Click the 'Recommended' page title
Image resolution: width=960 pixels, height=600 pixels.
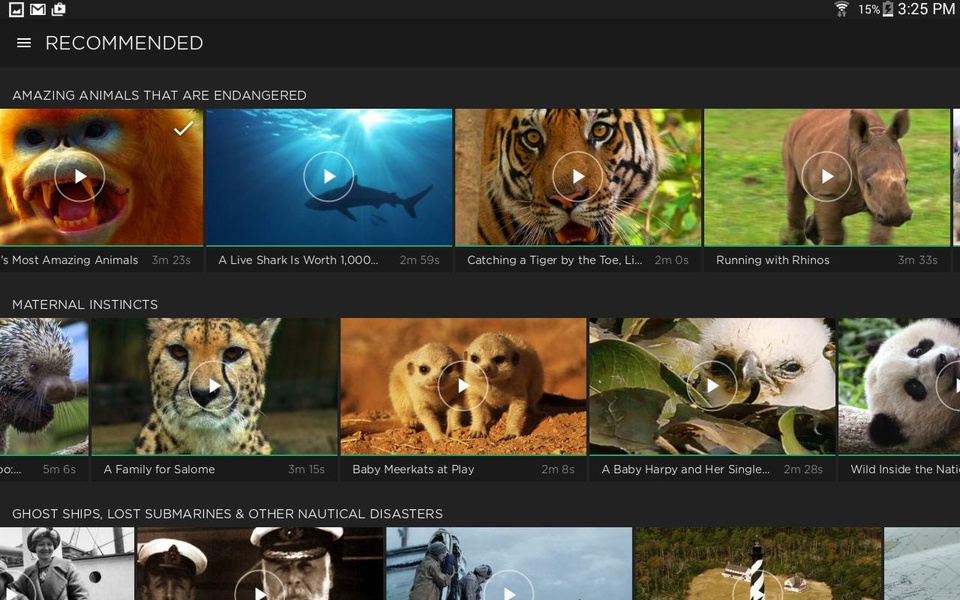coord(124,43)
